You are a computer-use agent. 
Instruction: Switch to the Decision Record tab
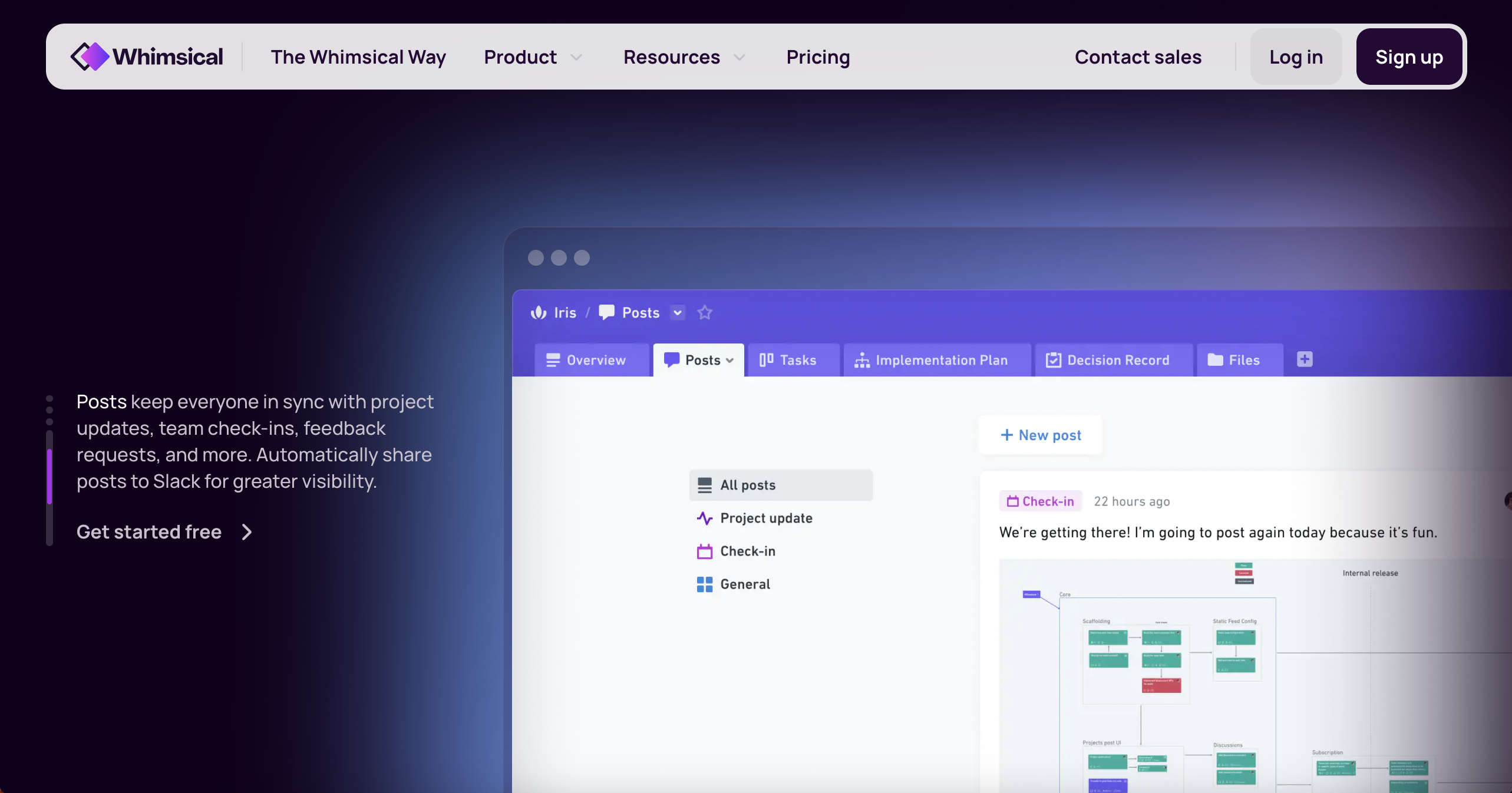(x=1114, y=360)
